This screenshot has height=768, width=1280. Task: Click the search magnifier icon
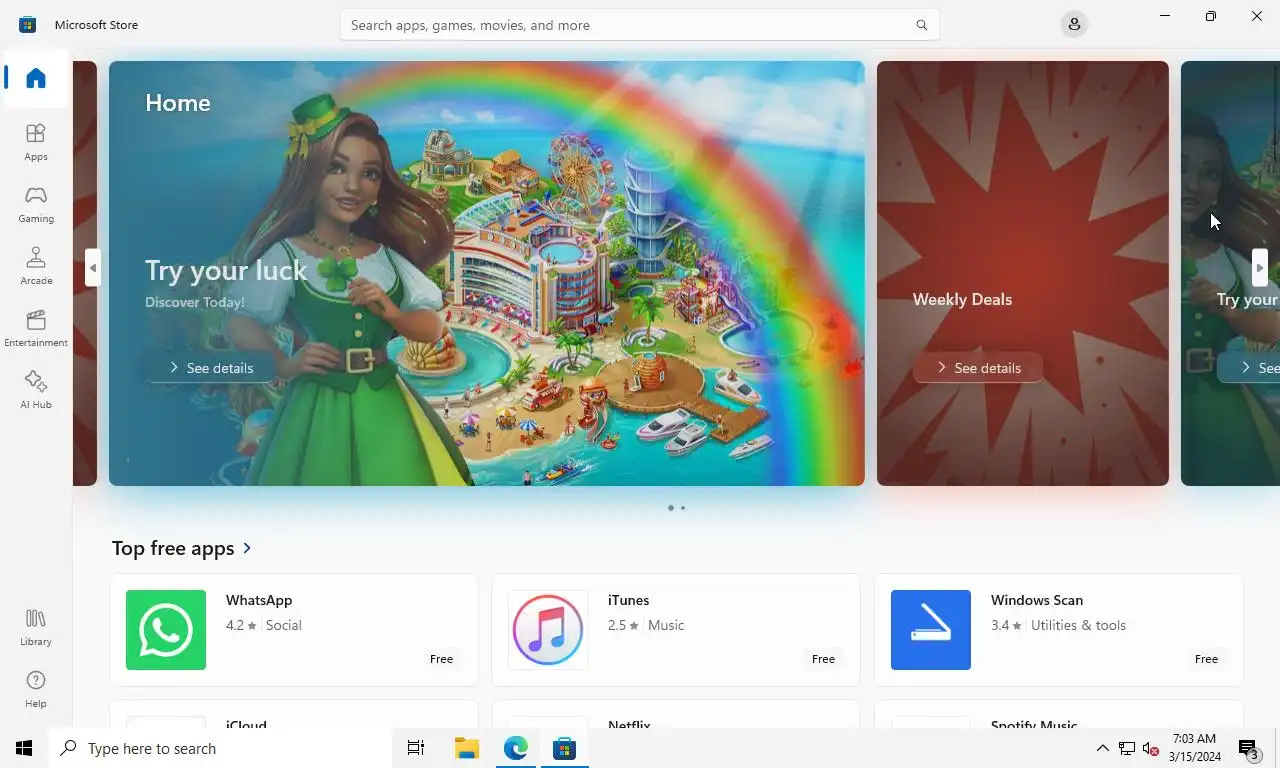tap(921, 25)
